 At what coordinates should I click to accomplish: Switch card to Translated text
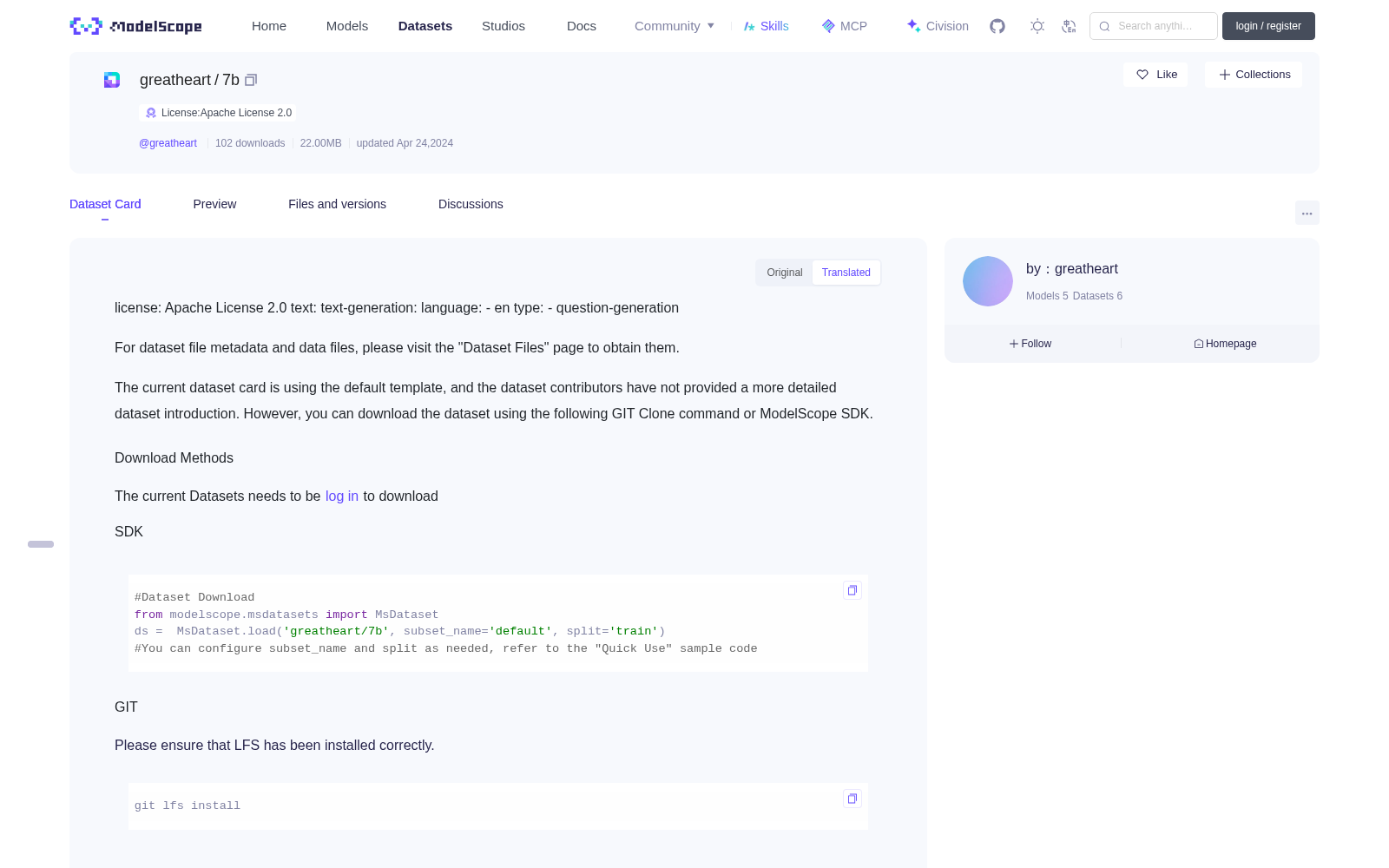point(846,273)
